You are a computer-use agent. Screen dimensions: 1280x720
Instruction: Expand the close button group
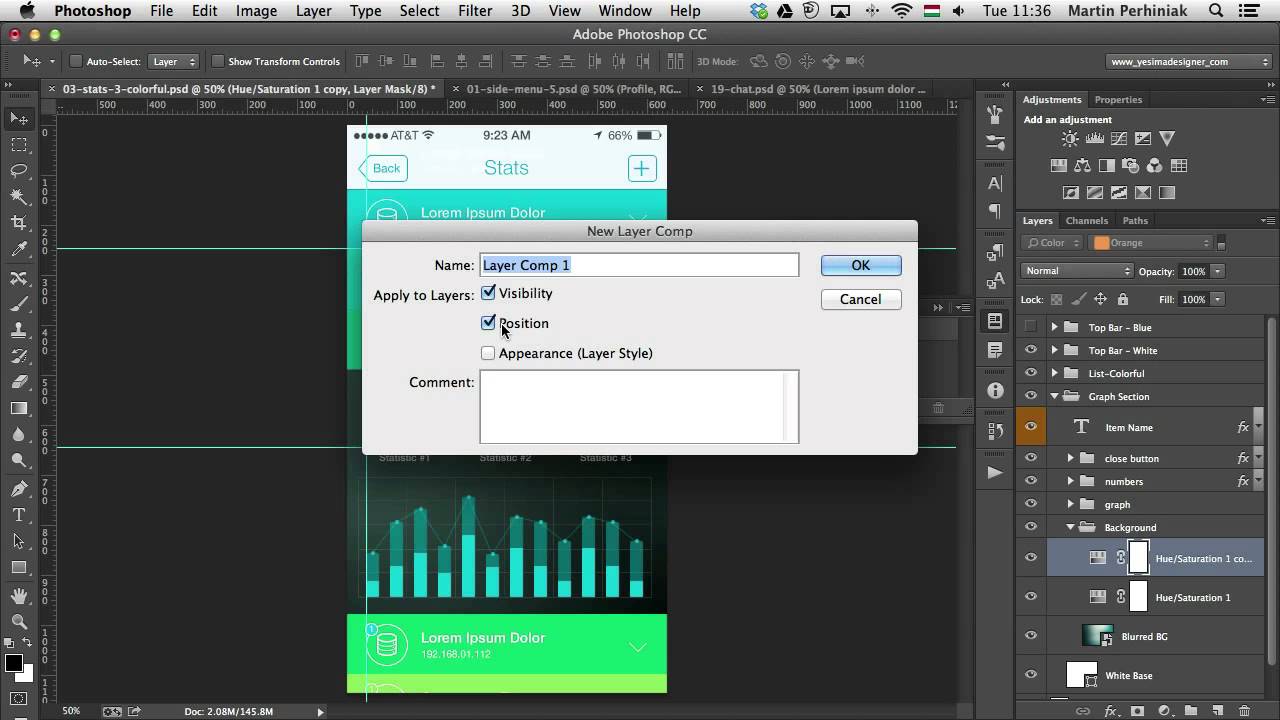coord(1070,458)
